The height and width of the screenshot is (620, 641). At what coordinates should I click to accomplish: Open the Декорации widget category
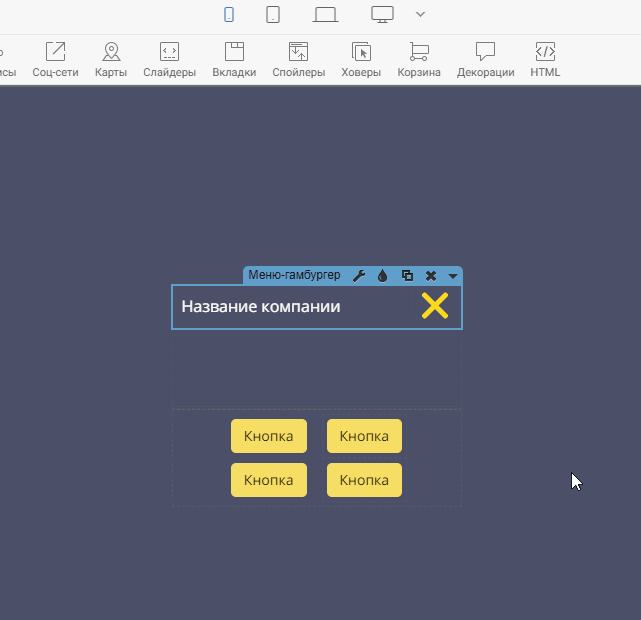coord(485,60)
